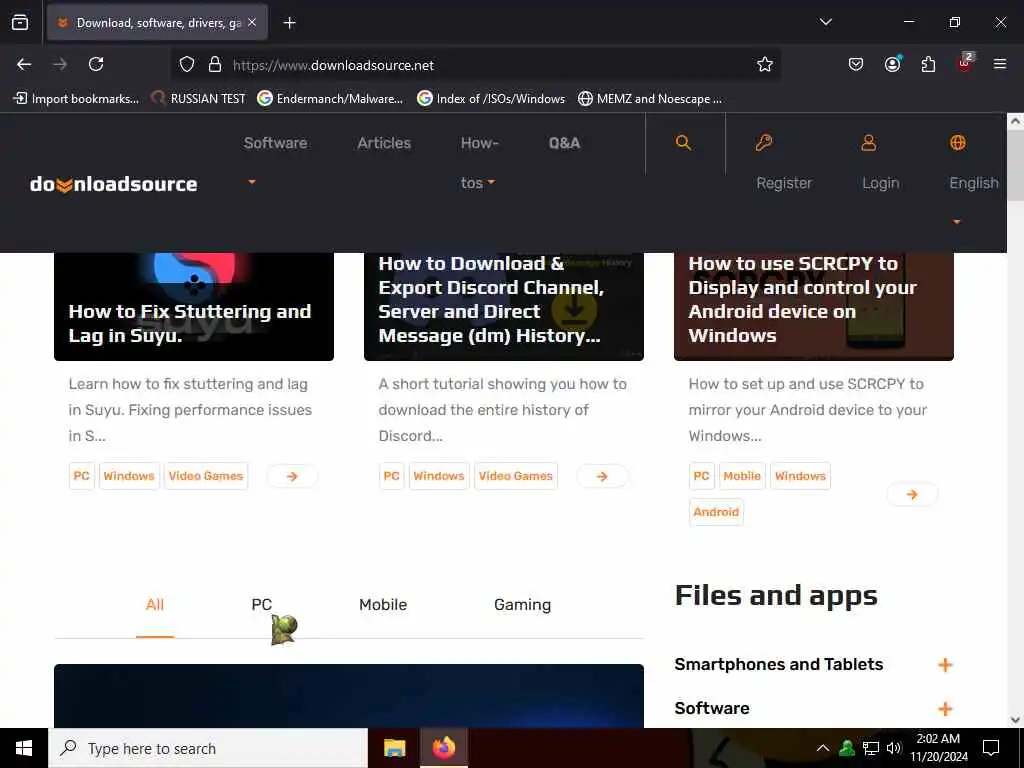This screenshot has height=768, width=1024.
Task: Open Firefox account icon
Action: click(892, 64)
